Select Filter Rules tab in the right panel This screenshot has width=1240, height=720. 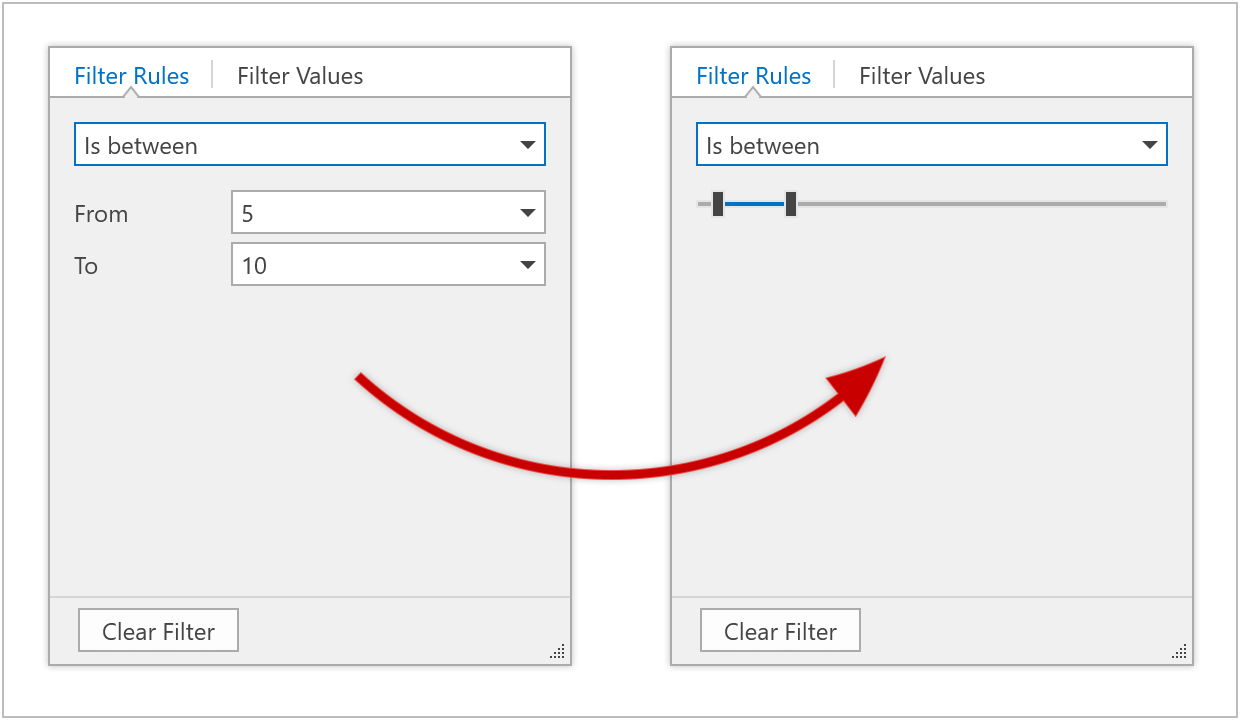point(753,76)
